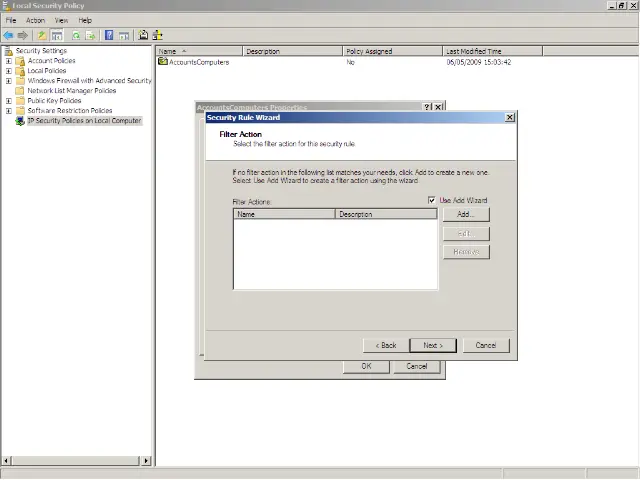
Task: Click the Export List toolbar icon
Action: (91, 35)
